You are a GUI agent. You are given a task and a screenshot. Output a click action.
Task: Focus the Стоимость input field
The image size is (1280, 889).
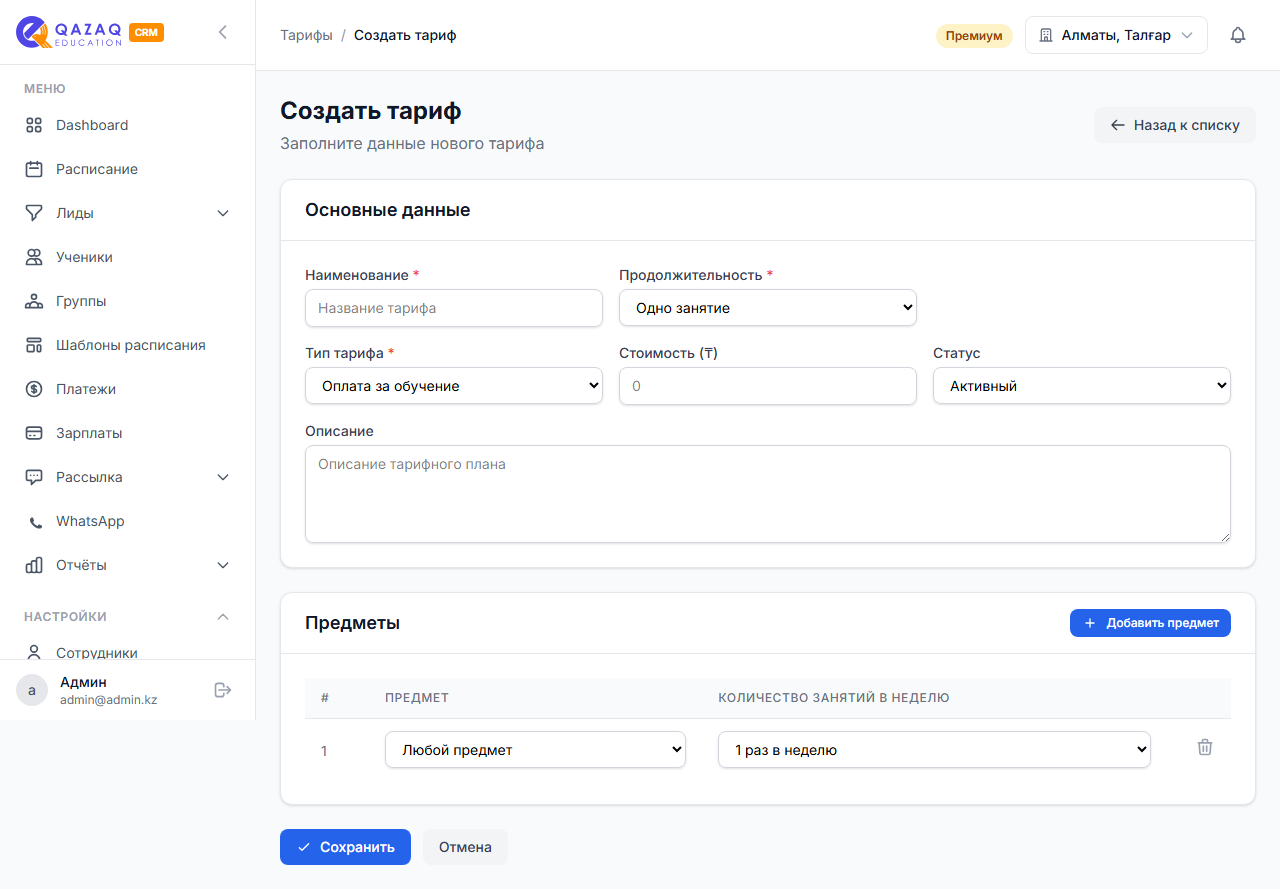click(768, 386)
